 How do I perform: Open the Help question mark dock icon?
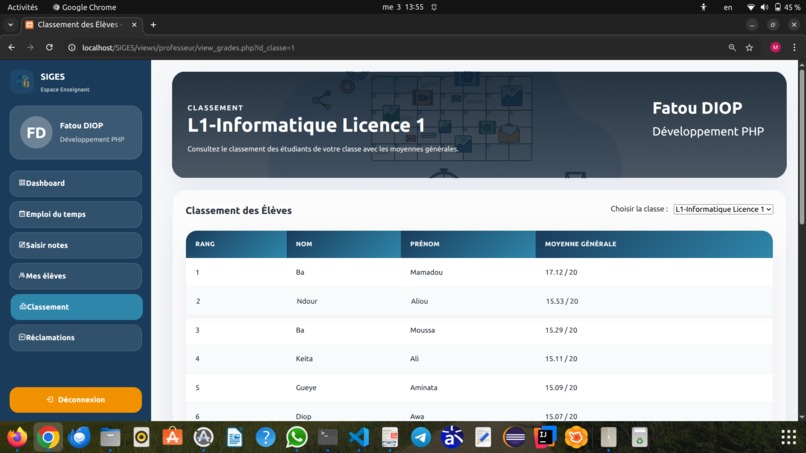pos(266,438)
